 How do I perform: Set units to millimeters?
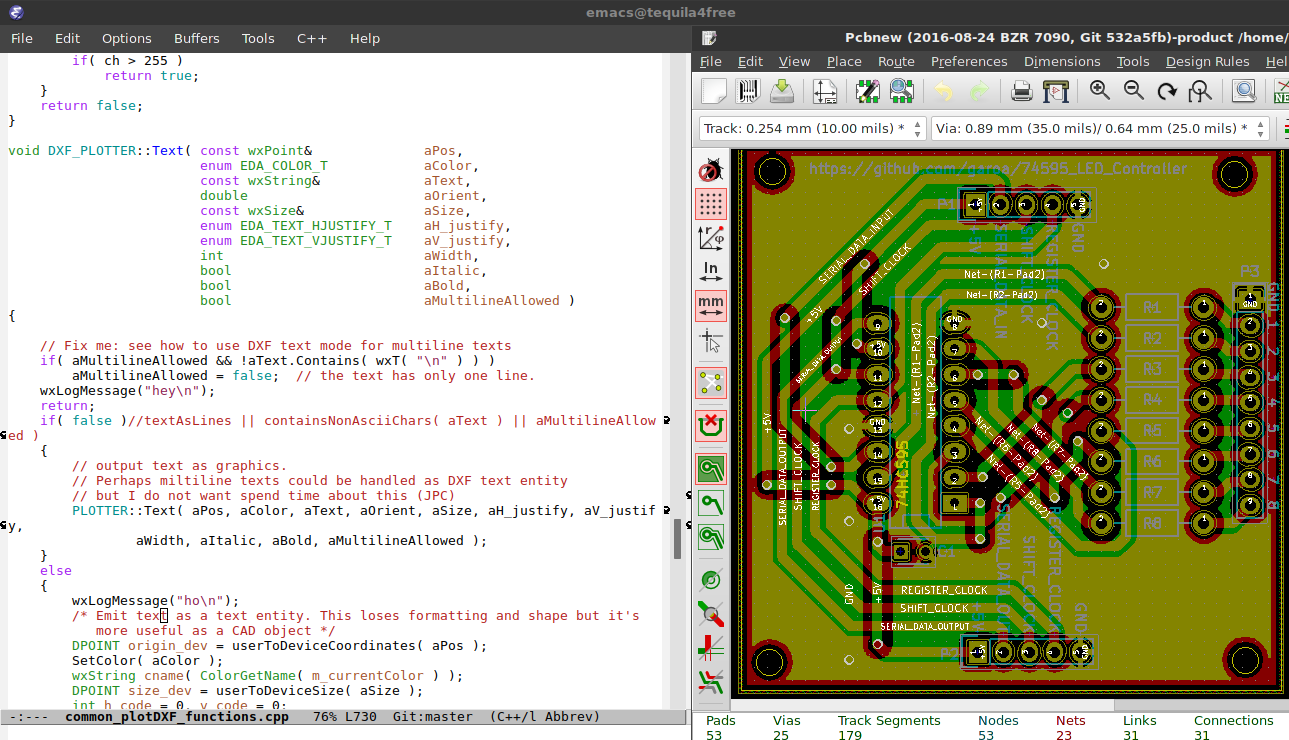point(711,305)
